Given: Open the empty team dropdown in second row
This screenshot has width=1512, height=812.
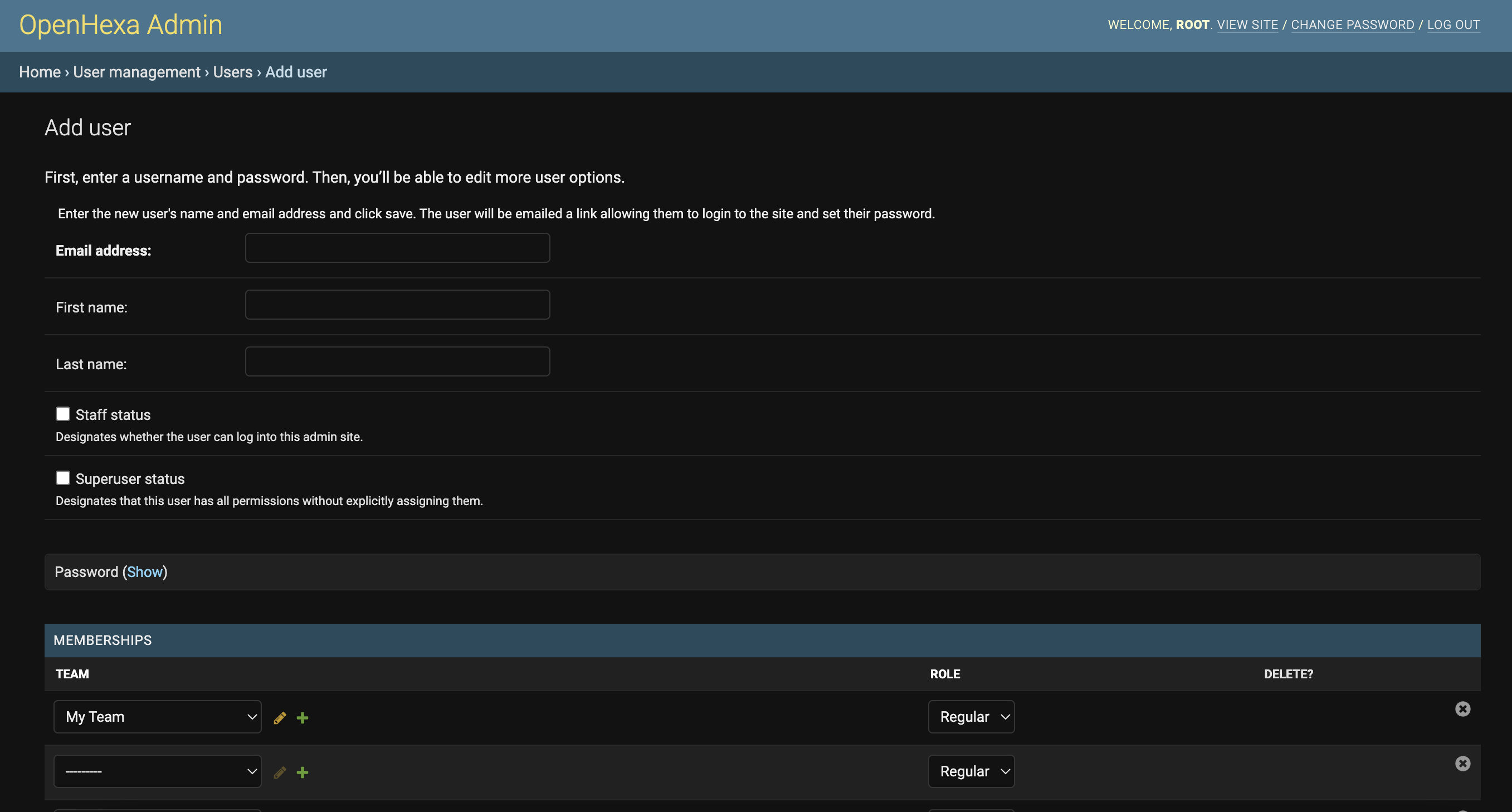Looking at the screenshot, I should coord(157,771).
